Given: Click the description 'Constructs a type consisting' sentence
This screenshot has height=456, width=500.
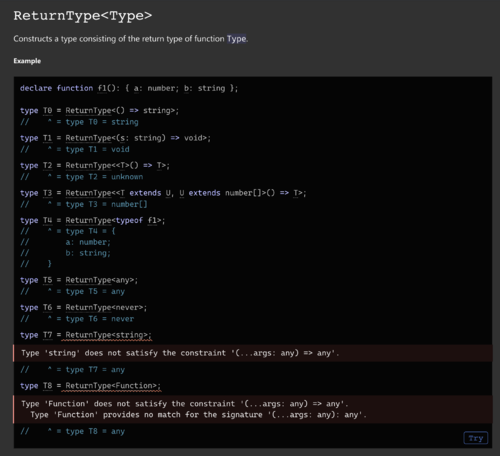Looking at the screenshot, I should click(131, 39).
